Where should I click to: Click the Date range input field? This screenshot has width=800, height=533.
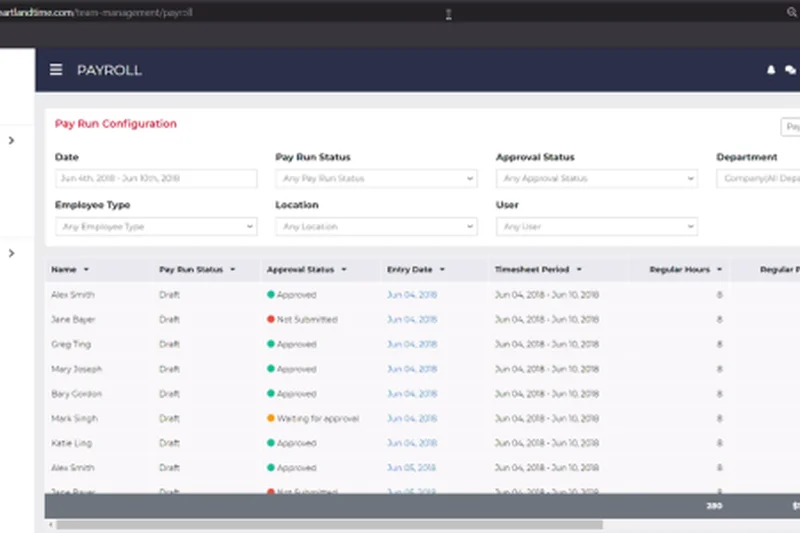click(x=156, y=179)
